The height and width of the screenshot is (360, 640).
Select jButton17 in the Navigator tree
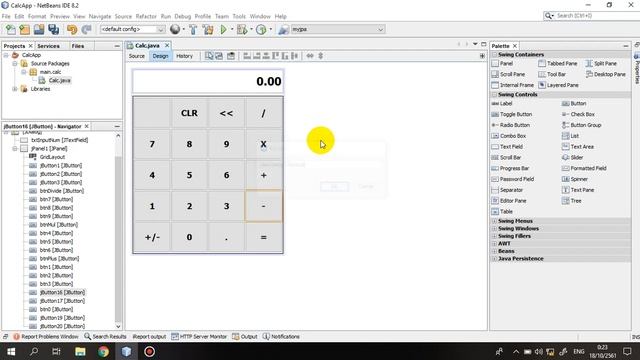coord(62,301)
